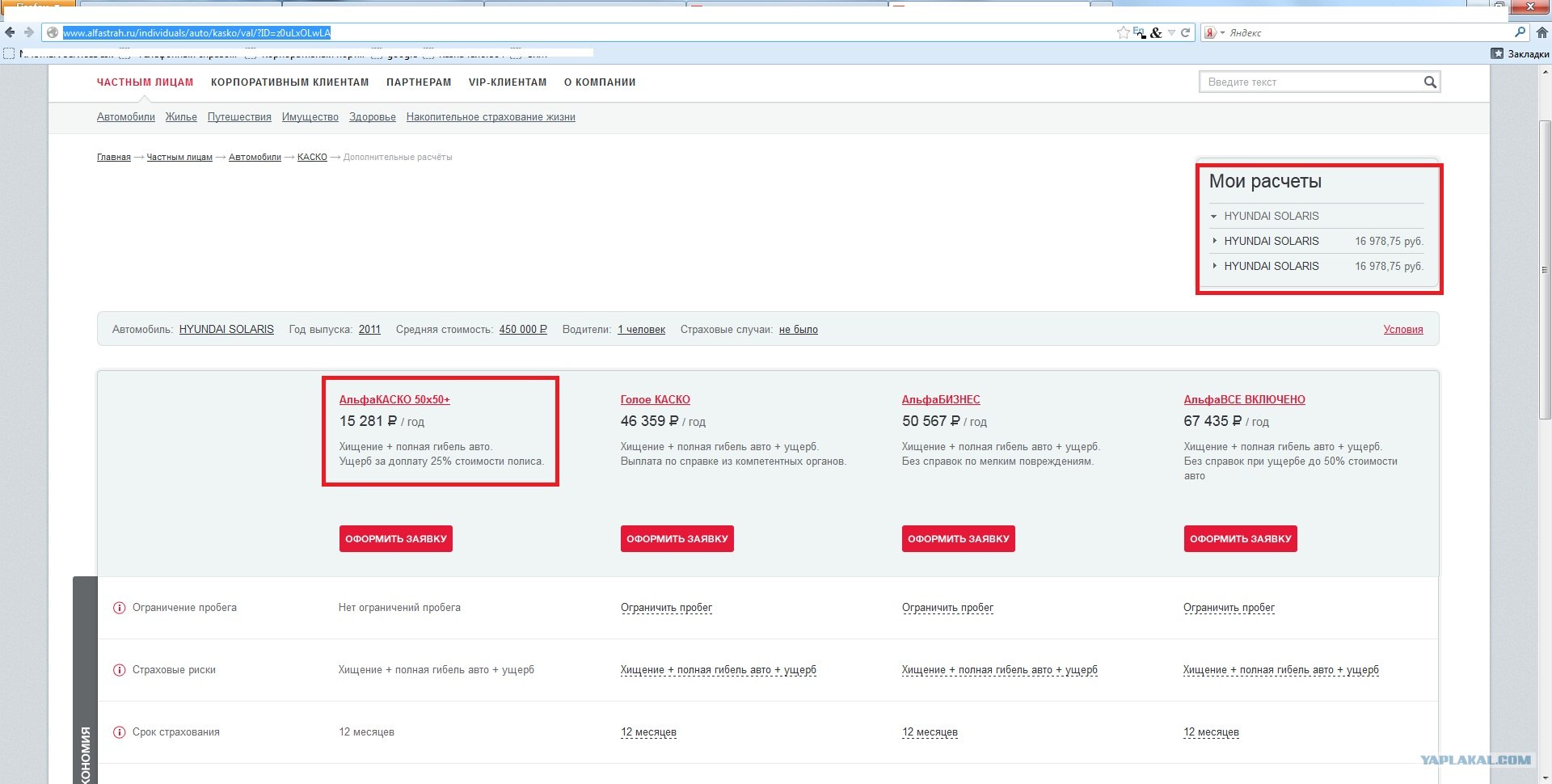The image size is (1552, 784).
Task: Change the car model HYUNDAI SOLARIS link
Action: pos(226,330)
